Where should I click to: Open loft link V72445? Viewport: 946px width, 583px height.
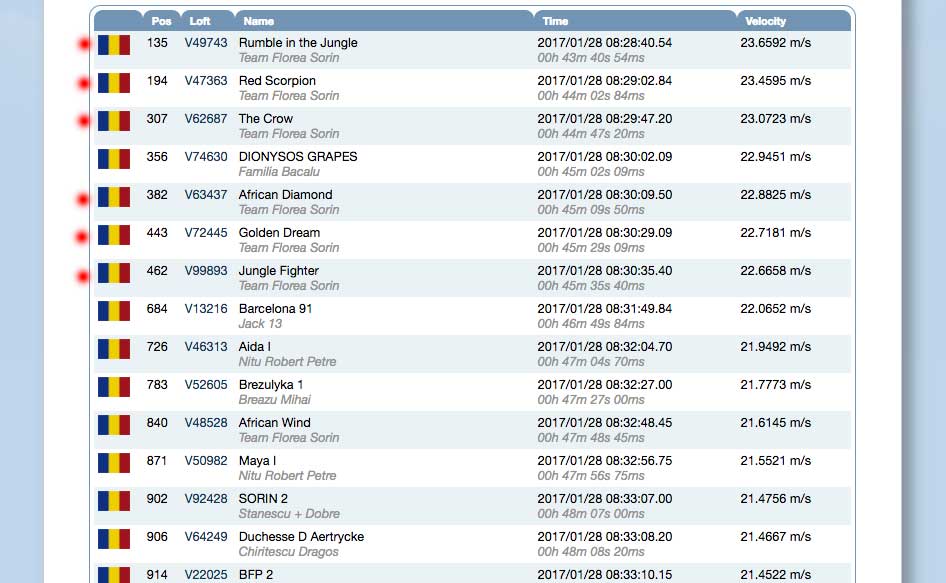pos(206,233)
